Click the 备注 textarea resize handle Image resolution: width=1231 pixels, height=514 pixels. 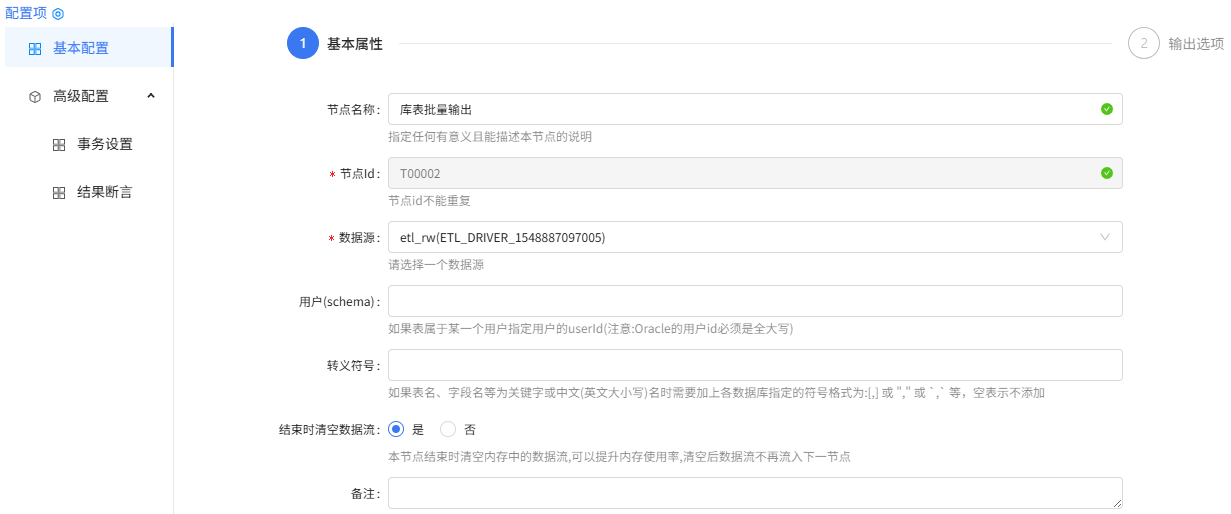click(1116, 503)
